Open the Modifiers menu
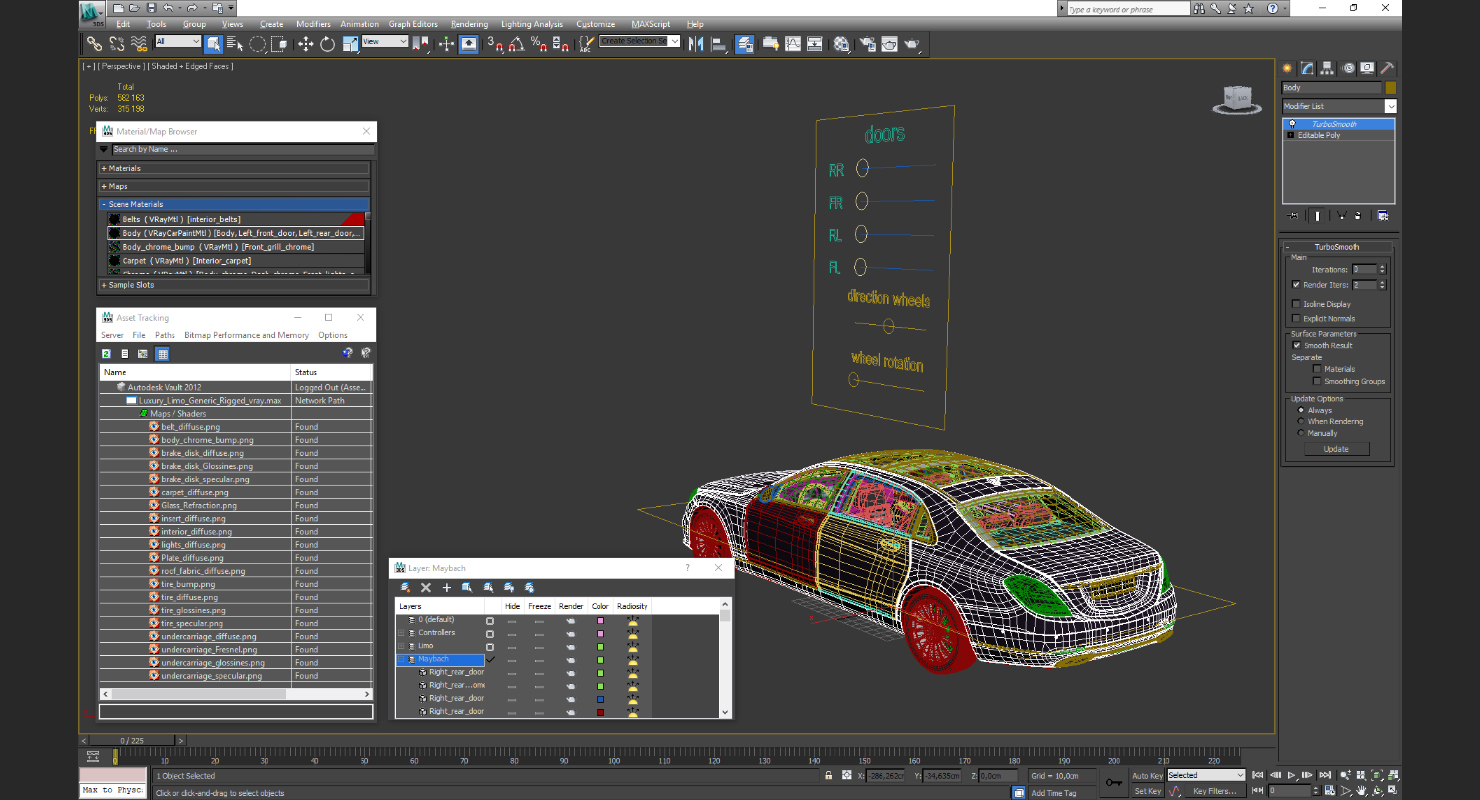The image size is (1480, 800). pos(313,24)
